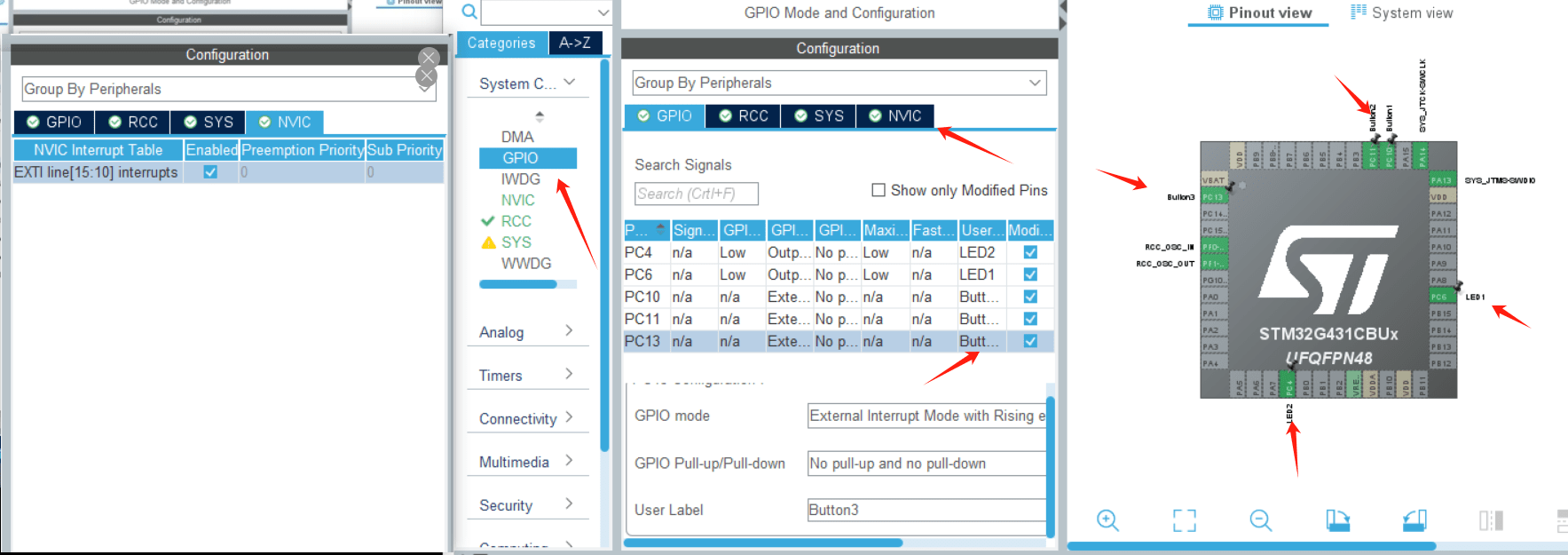Open NVIC tab in GPIO configuration

pyautogui.click(x=895, y=116)
